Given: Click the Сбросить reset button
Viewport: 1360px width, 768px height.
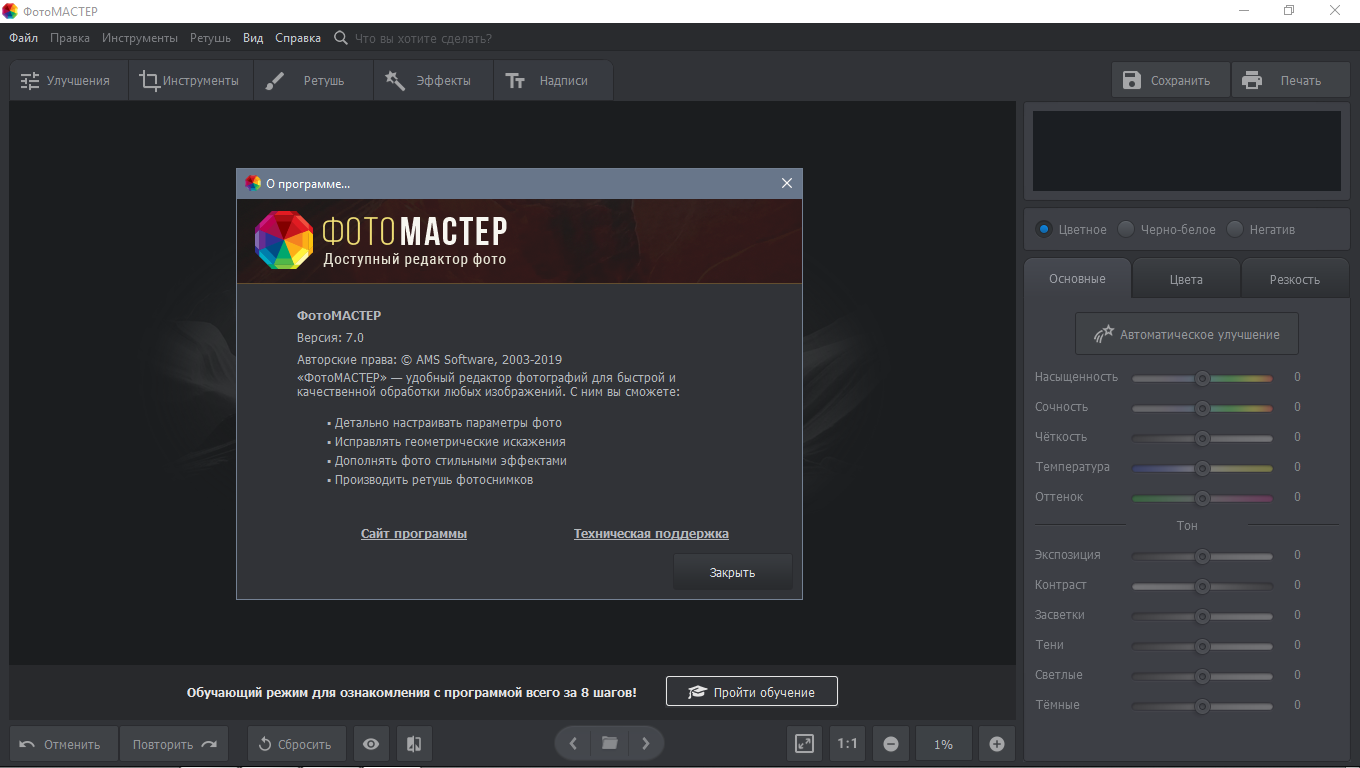Looking at the screenshot, I should (296, 744).
